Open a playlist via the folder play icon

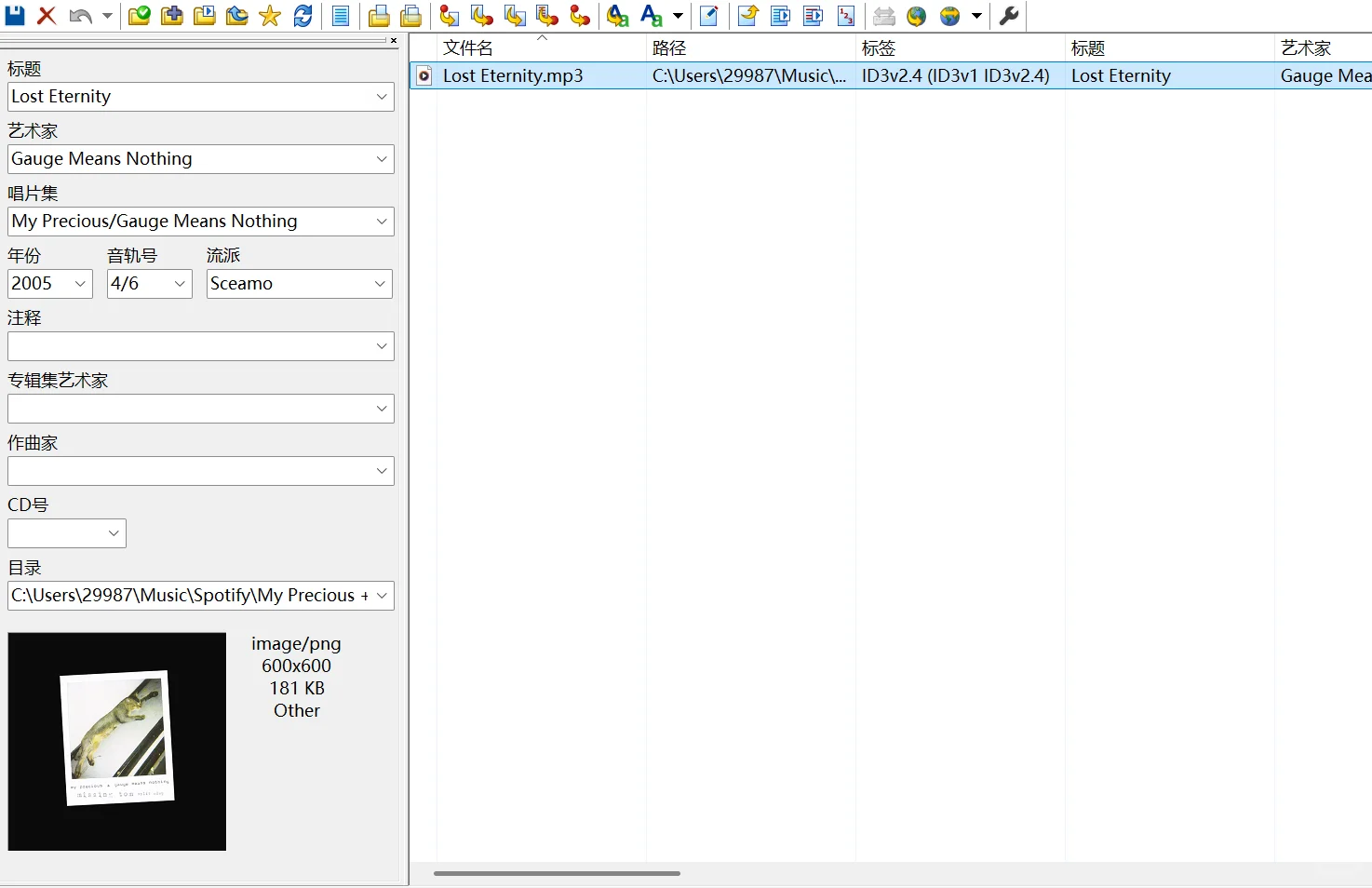point(204,15)
